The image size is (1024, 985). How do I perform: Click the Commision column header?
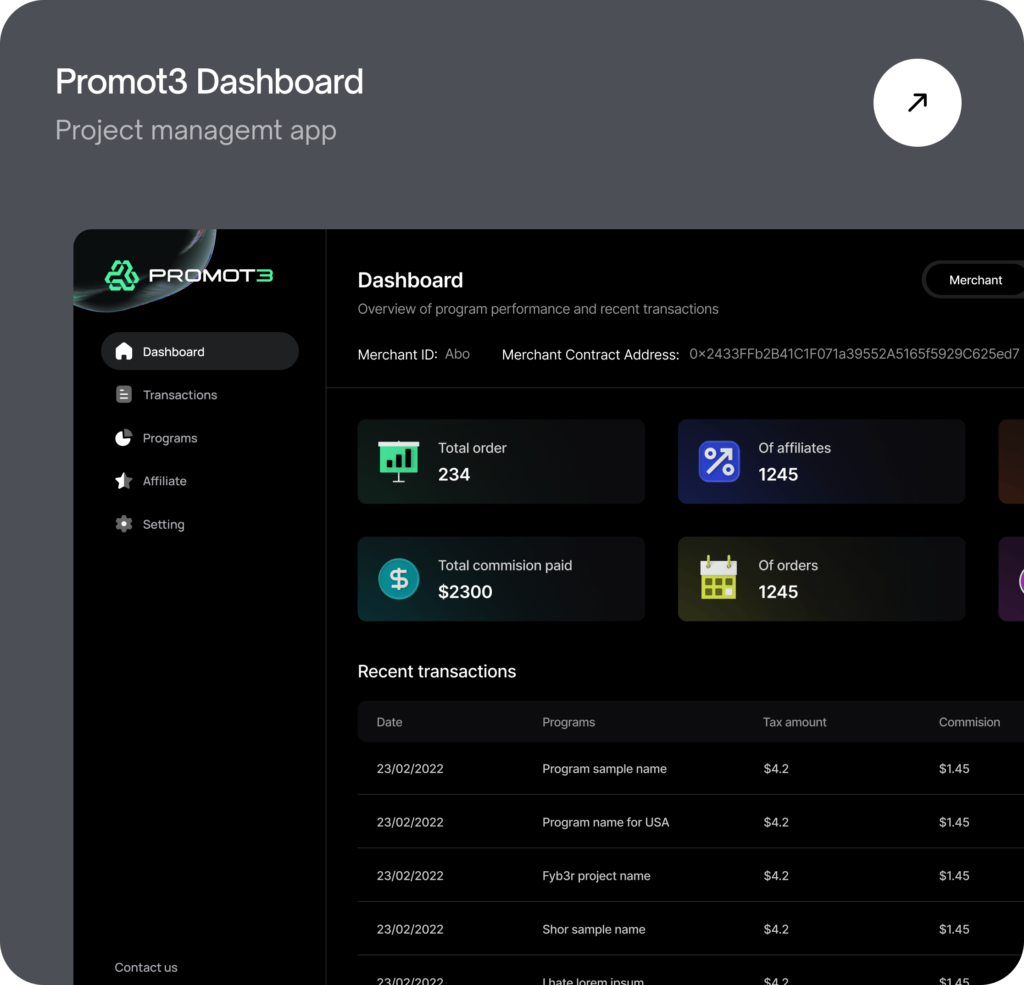point(969,722)
